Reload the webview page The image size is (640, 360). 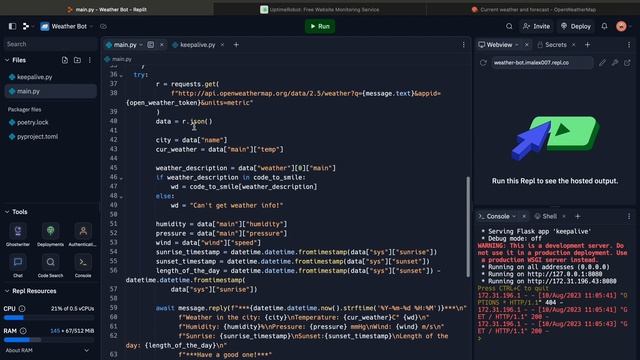click(x=483, y=63)
